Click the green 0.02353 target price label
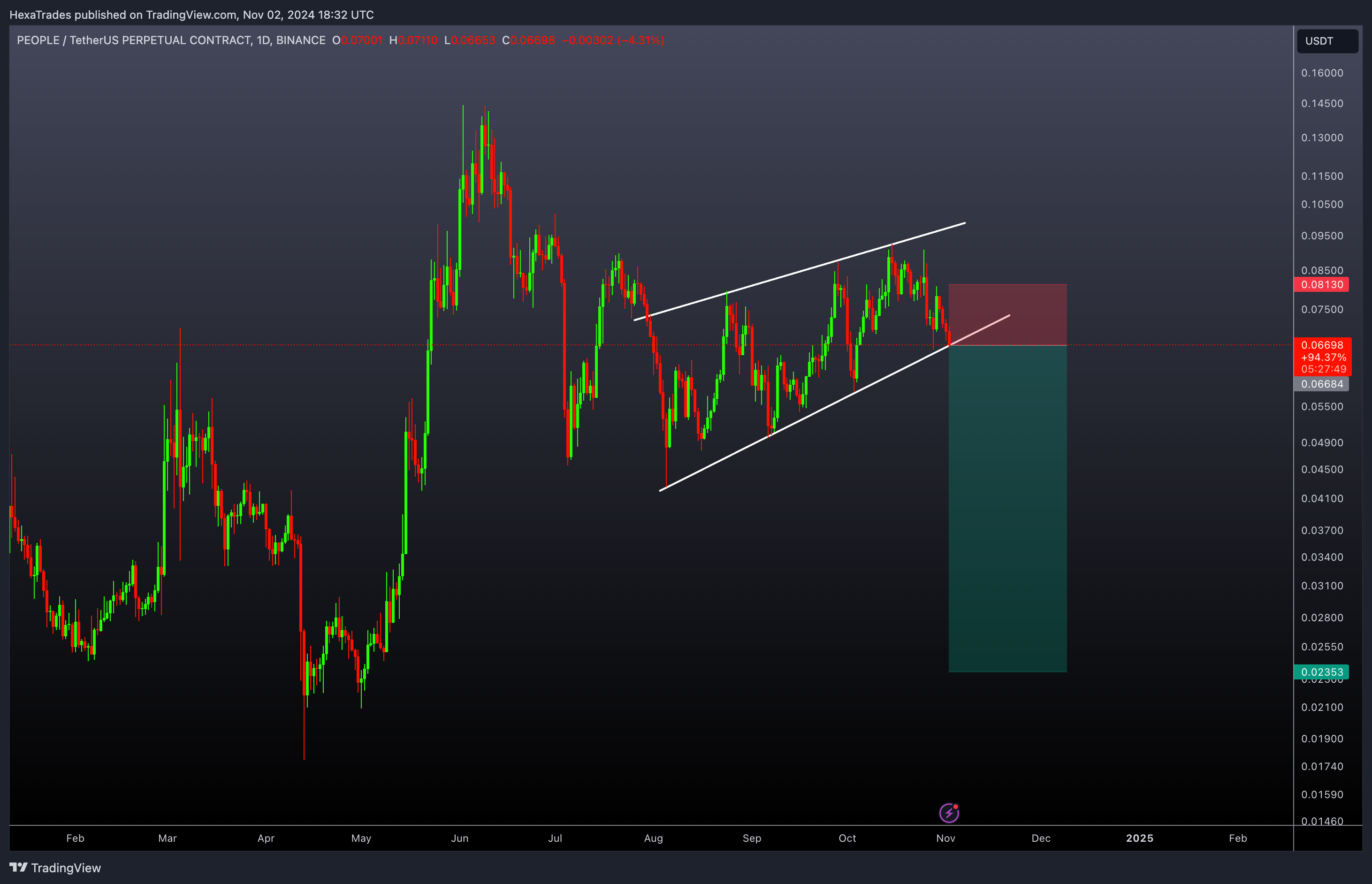 1321,672
